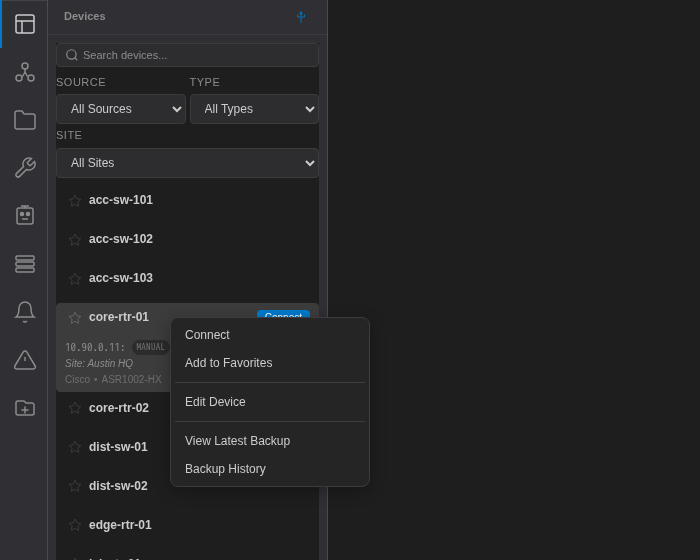Choose Edit Device in context menu

coord(270,402)
